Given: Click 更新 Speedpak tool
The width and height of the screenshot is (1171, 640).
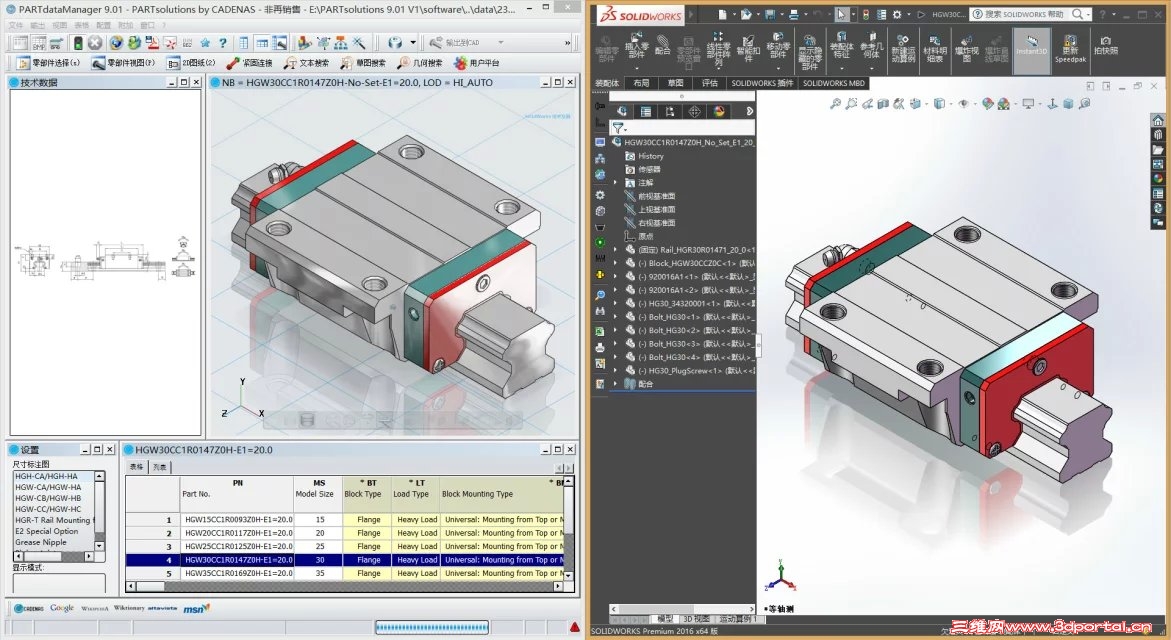Looking at the screenshot, I should (x=1070, y=48).
